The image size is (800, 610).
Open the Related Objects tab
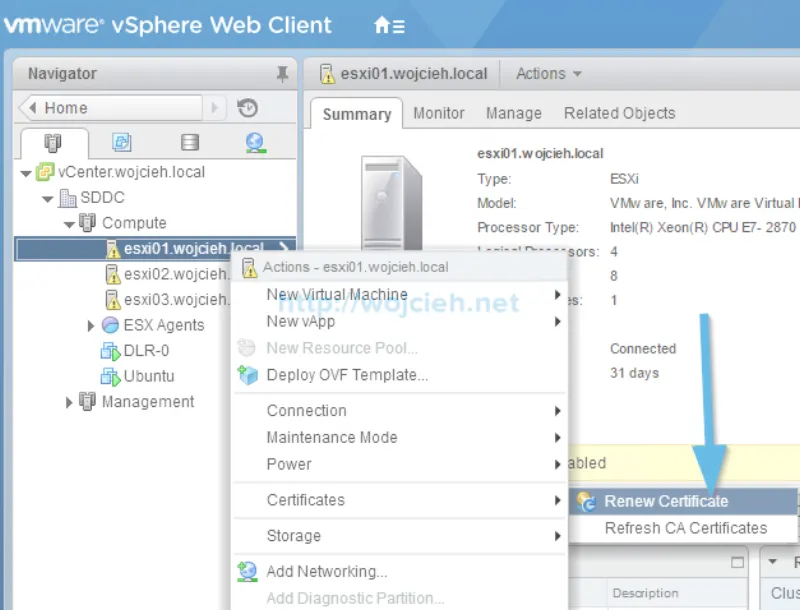pos(619,113)
